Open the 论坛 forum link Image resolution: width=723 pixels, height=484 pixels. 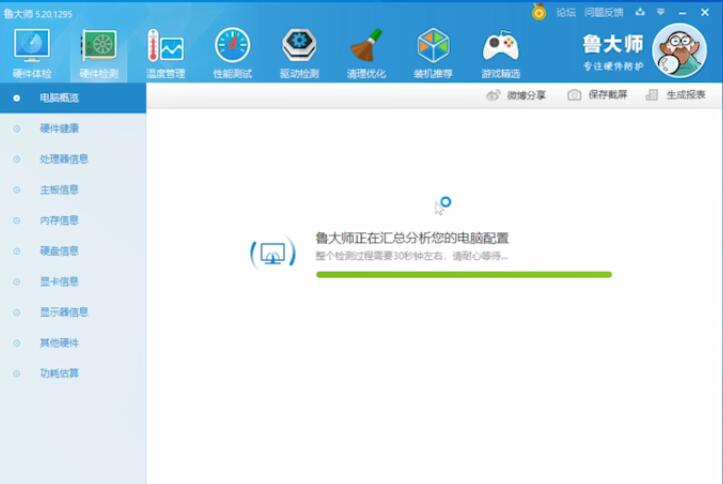pos(566,12)
